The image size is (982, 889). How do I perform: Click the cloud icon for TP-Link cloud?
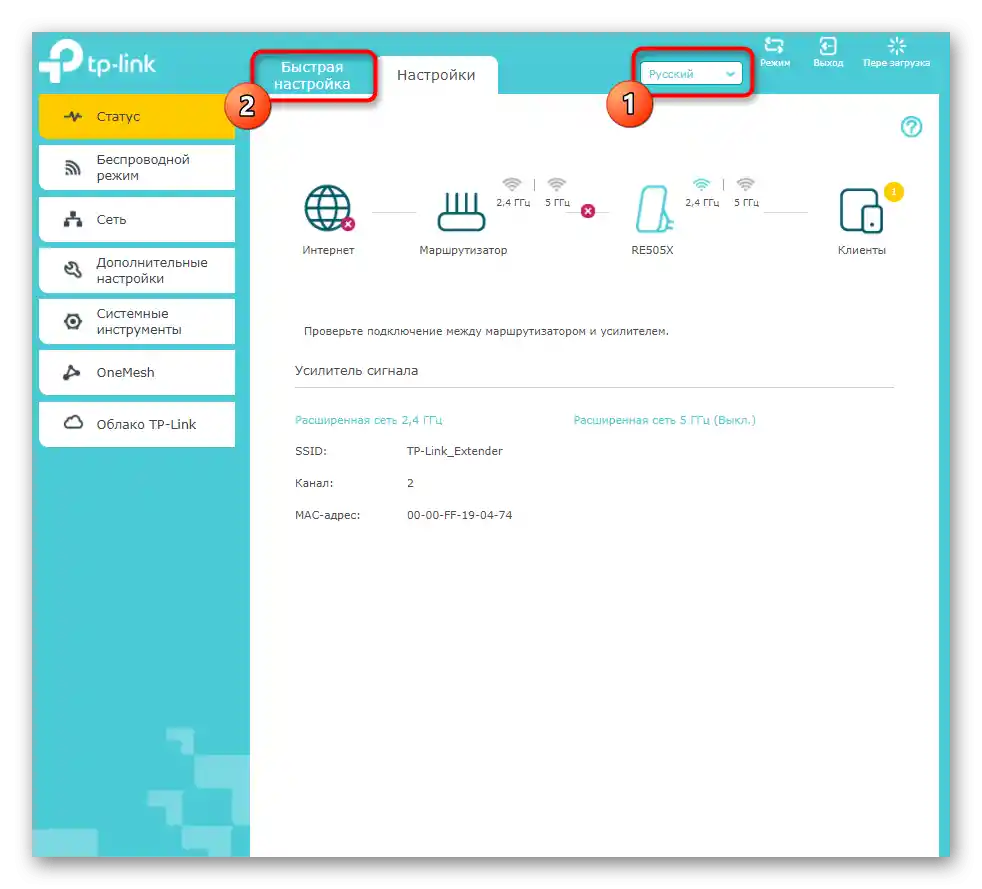click(73, 423)
